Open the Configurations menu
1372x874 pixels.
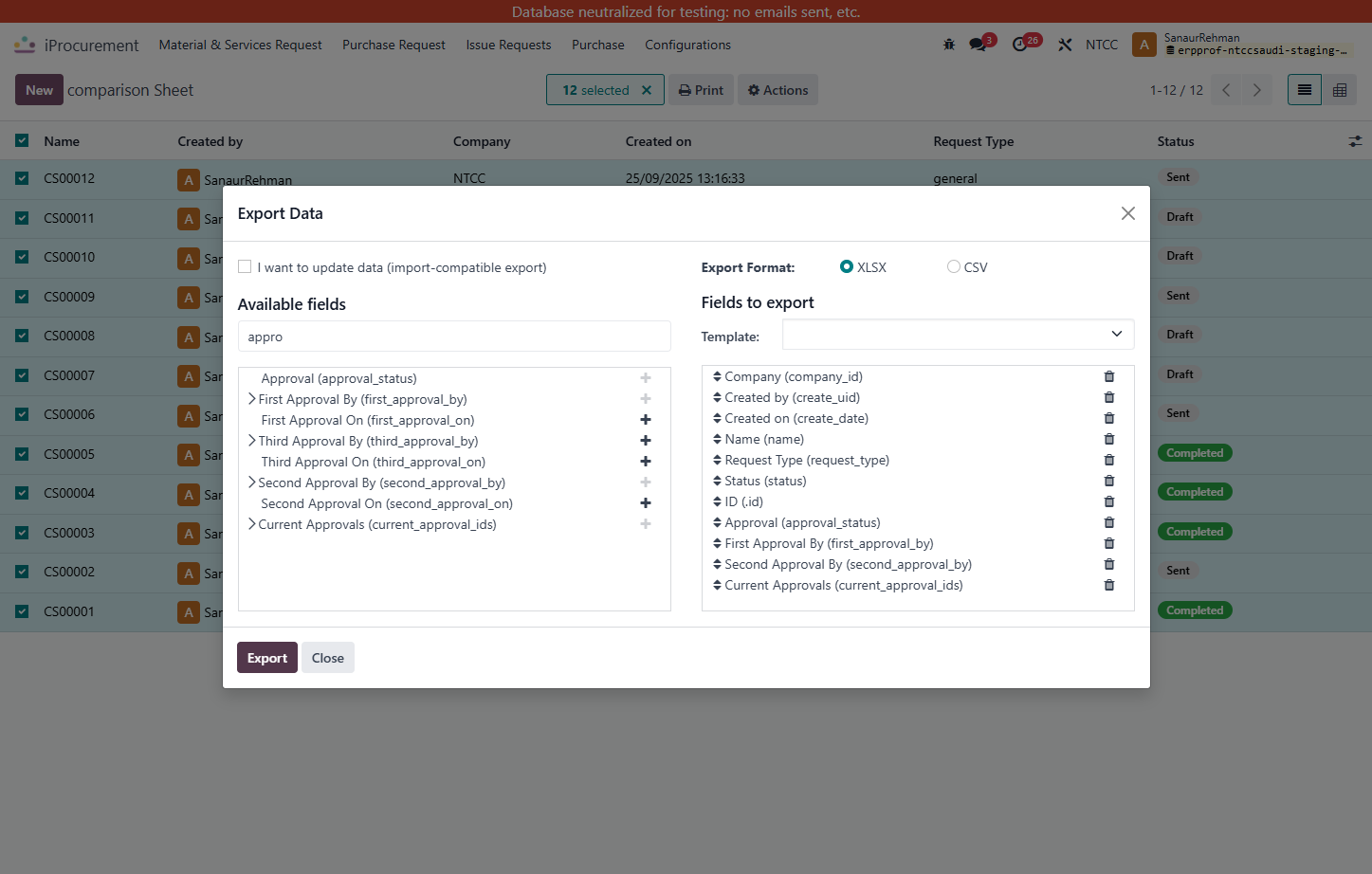pyautogui.click(x=687, y=45)
